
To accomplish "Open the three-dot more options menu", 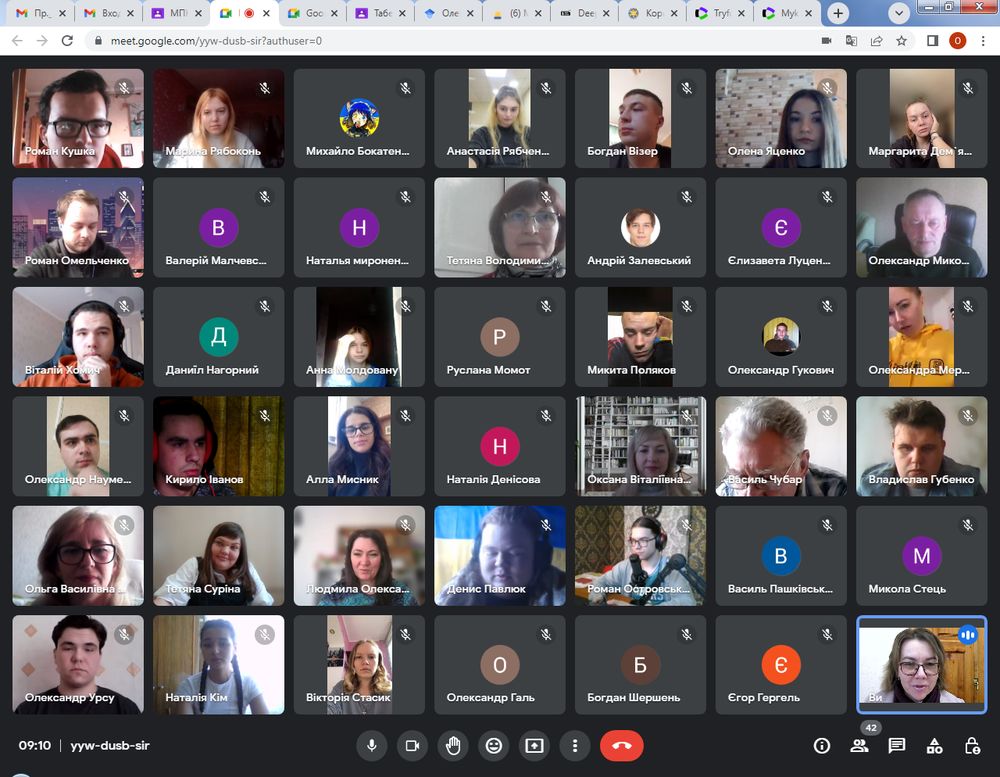I will pyautogui.click(x=574, y=745).
